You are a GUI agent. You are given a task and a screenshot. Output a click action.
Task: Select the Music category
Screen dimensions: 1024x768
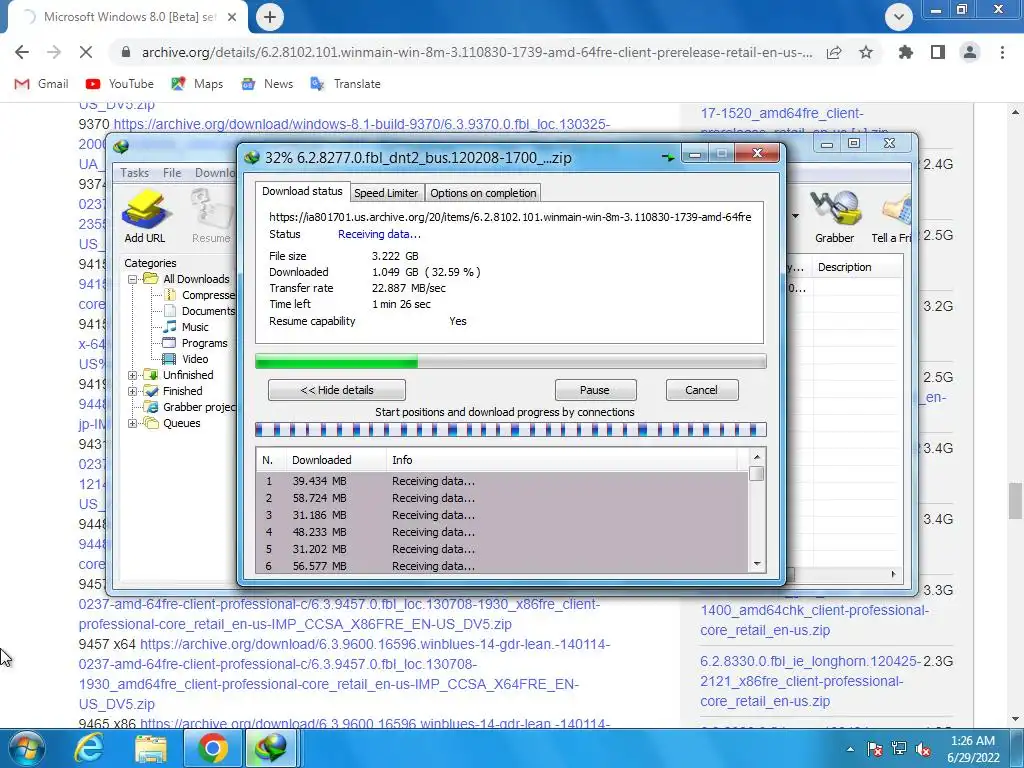click(x=195, y=327)
